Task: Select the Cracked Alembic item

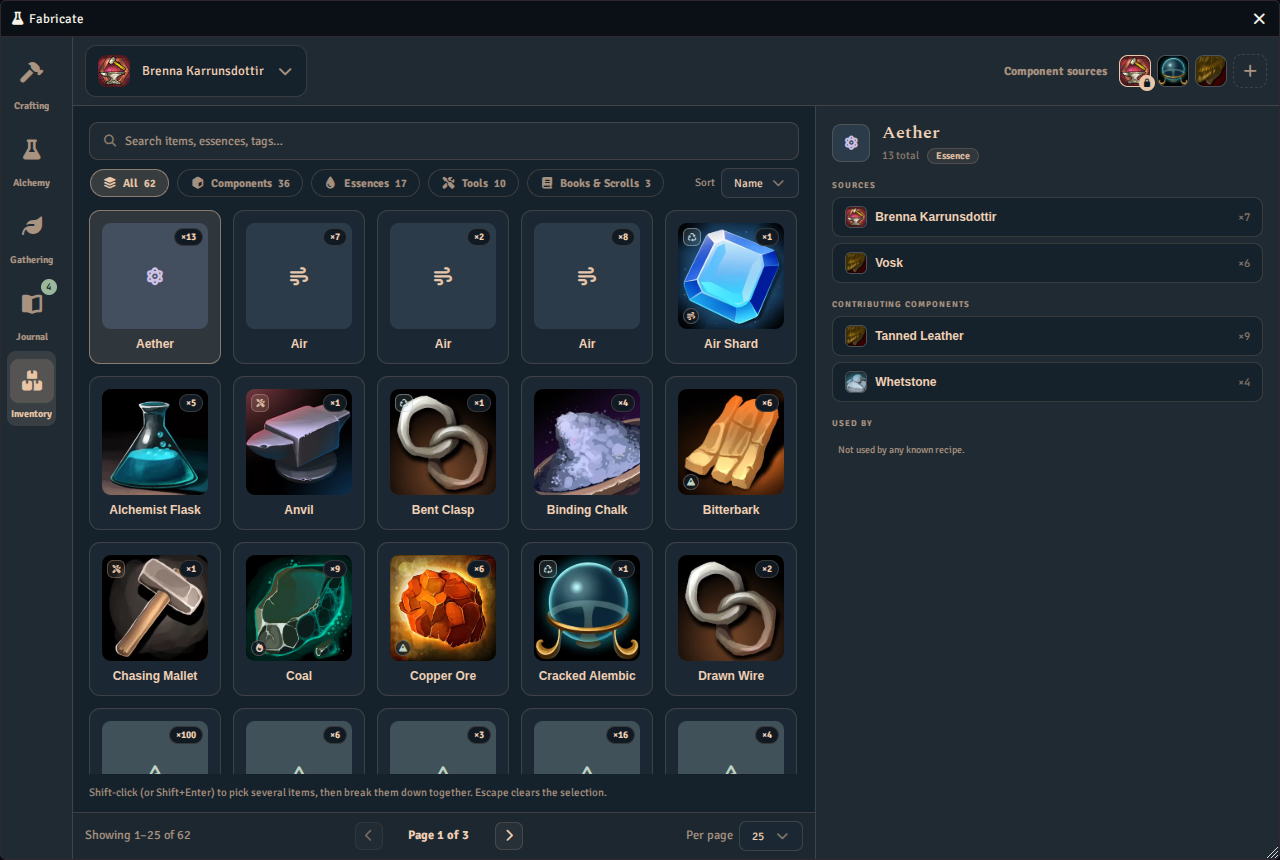Action: point(587,619)
